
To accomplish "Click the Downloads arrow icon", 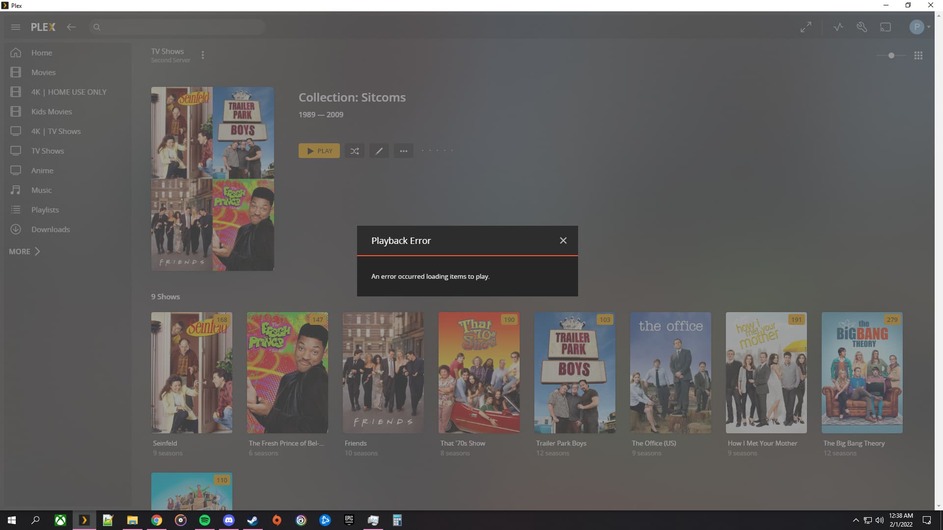I will pyautogui.click(x=16, y=229).
